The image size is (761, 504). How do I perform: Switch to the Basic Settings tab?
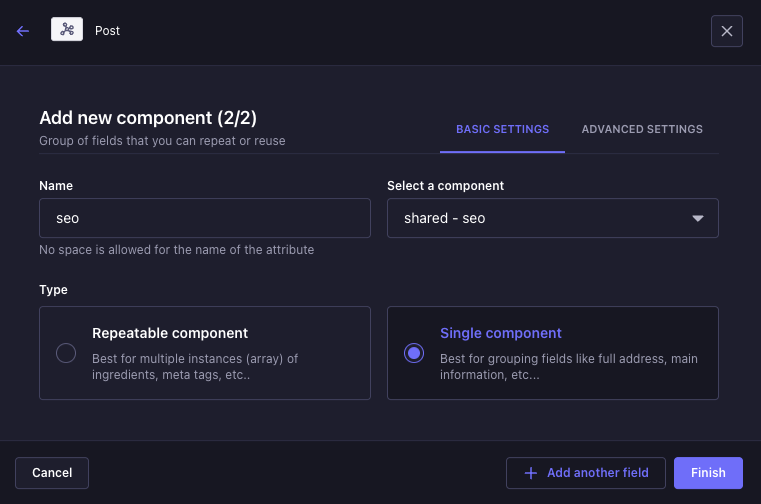tap(502, 129)
